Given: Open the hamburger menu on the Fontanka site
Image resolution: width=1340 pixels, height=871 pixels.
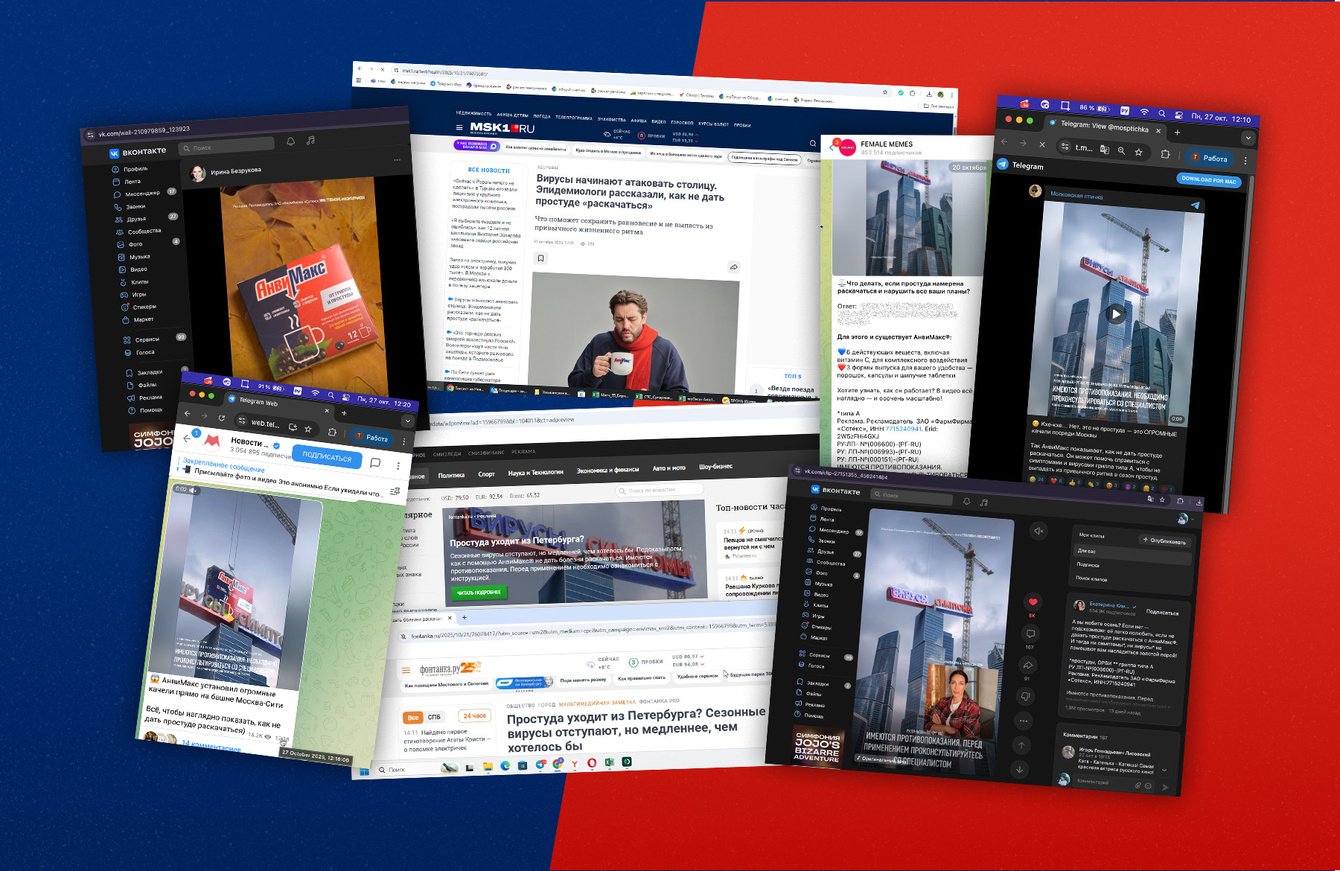Looking at the screenshot, I should tap(408, 670).
